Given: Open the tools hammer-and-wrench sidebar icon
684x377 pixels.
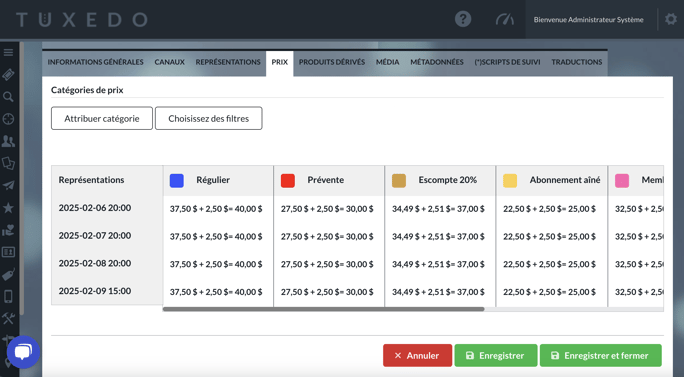Looking at the screenshot, I should click(x=8, y=319).
